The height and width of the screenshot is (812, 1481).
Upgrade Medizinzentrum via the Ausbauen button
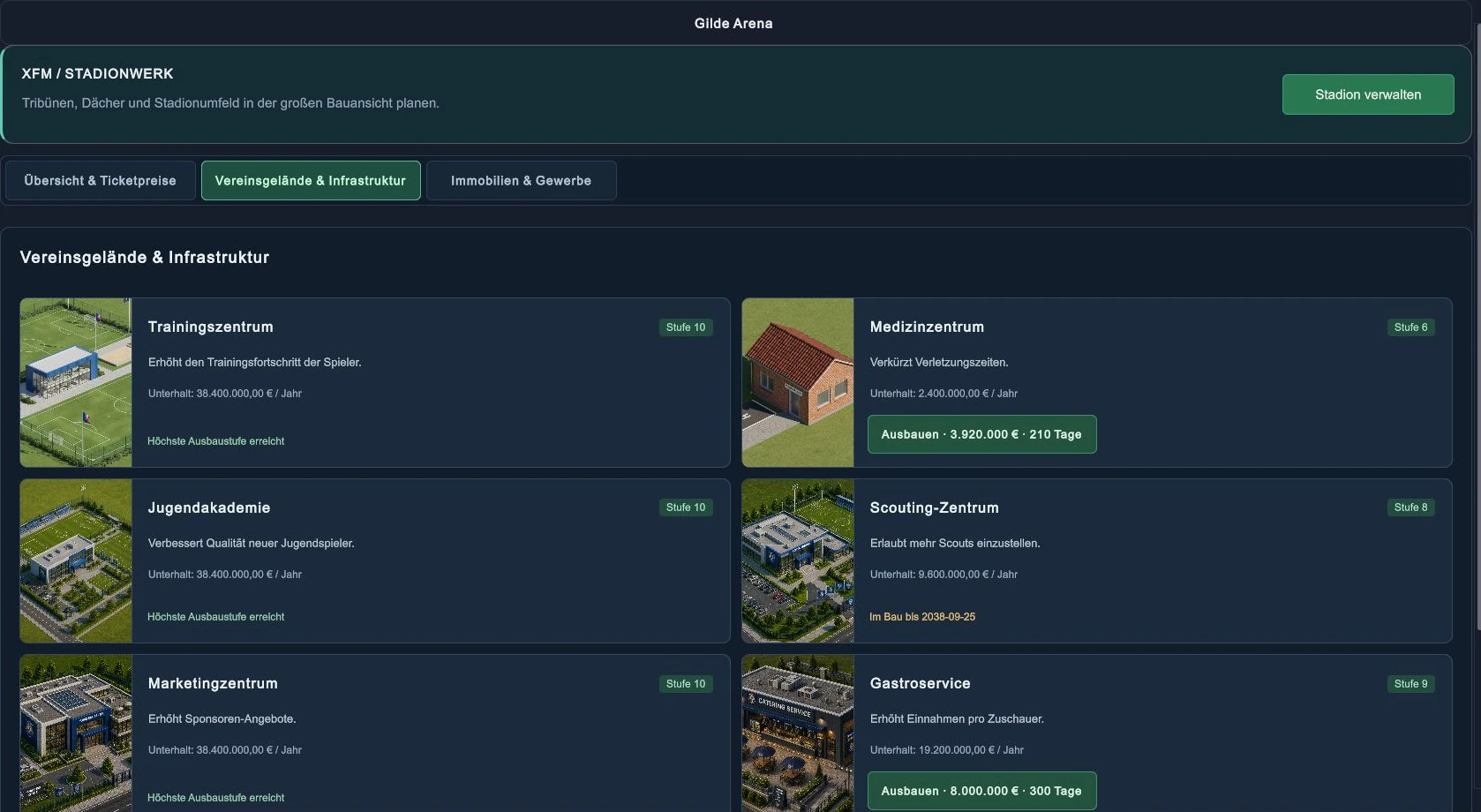coord(981,434)
